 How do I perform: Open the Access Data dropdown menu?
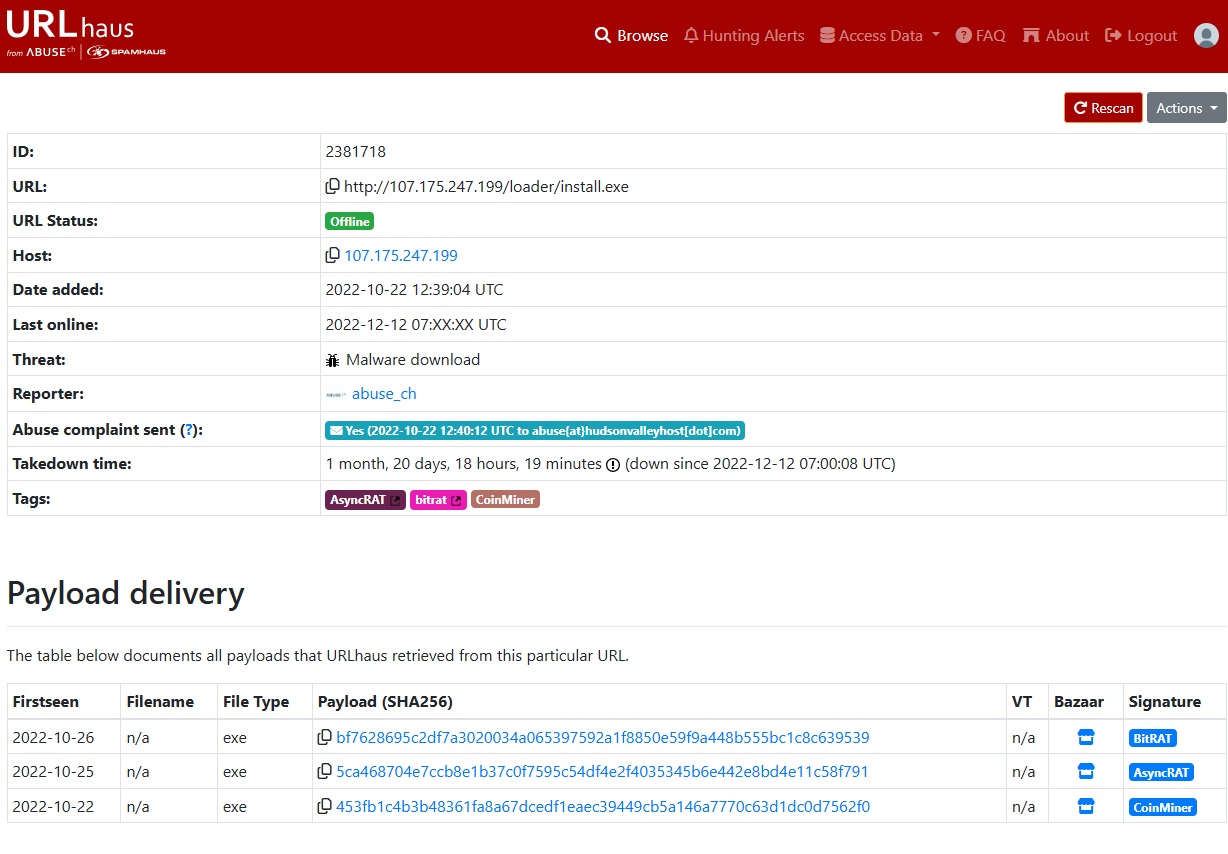(880, 35)
